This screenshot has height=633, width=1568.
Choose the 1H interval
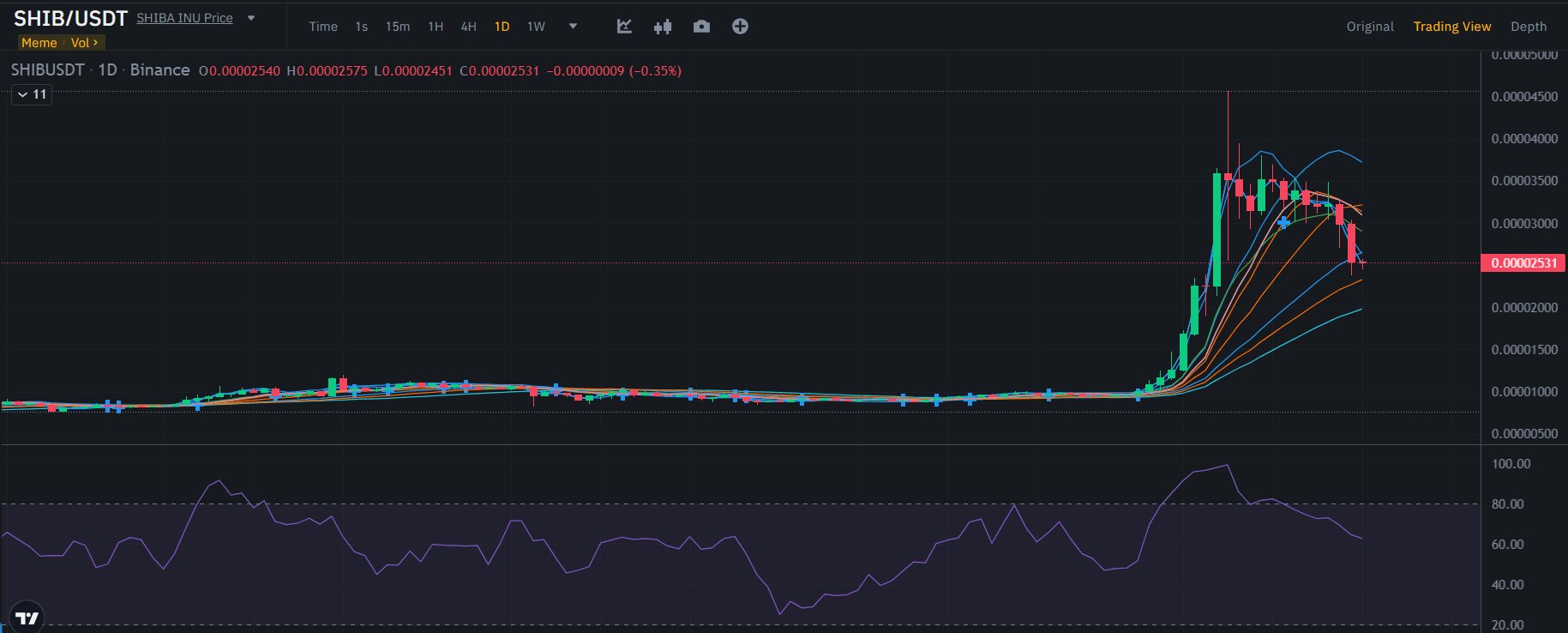point(436,27)
